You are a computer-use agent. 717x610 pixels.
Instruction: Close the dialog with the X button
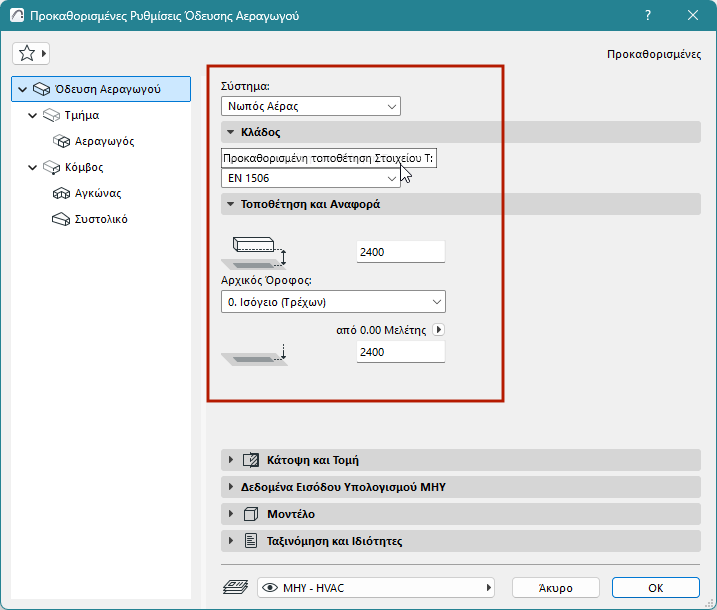click(693, 15)
